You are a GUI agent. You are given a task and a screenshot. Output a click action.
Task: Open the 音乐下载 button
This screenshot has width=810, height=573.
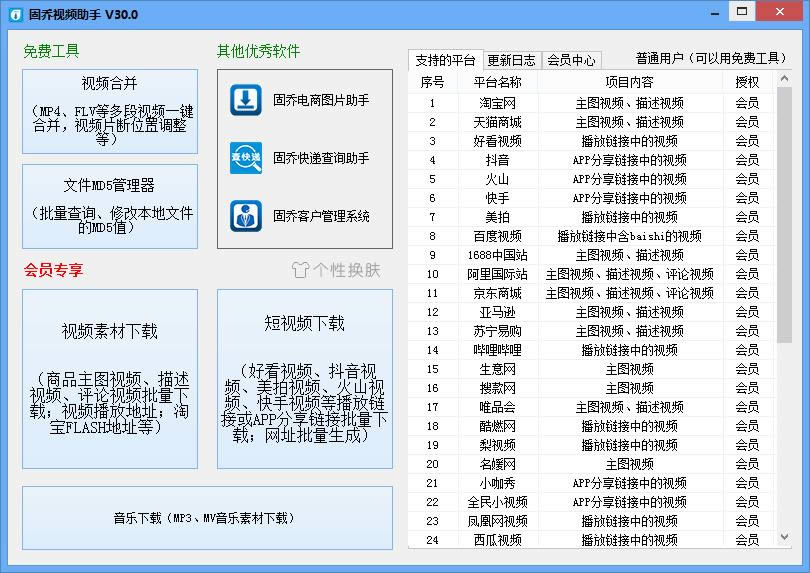(207, 518)
